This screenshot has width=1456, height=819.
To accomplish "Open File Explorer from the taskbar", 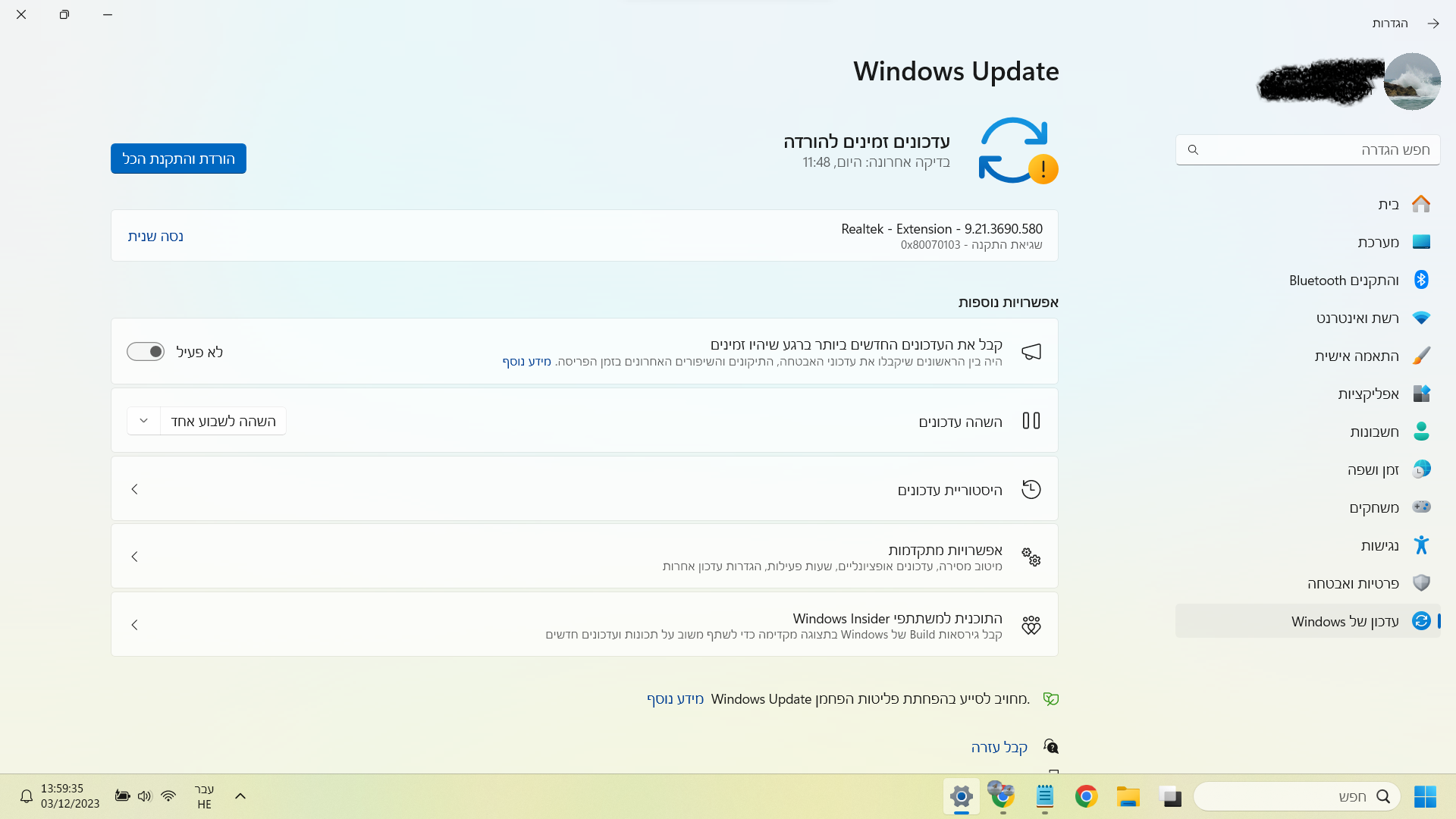I will click(1128, 796).
